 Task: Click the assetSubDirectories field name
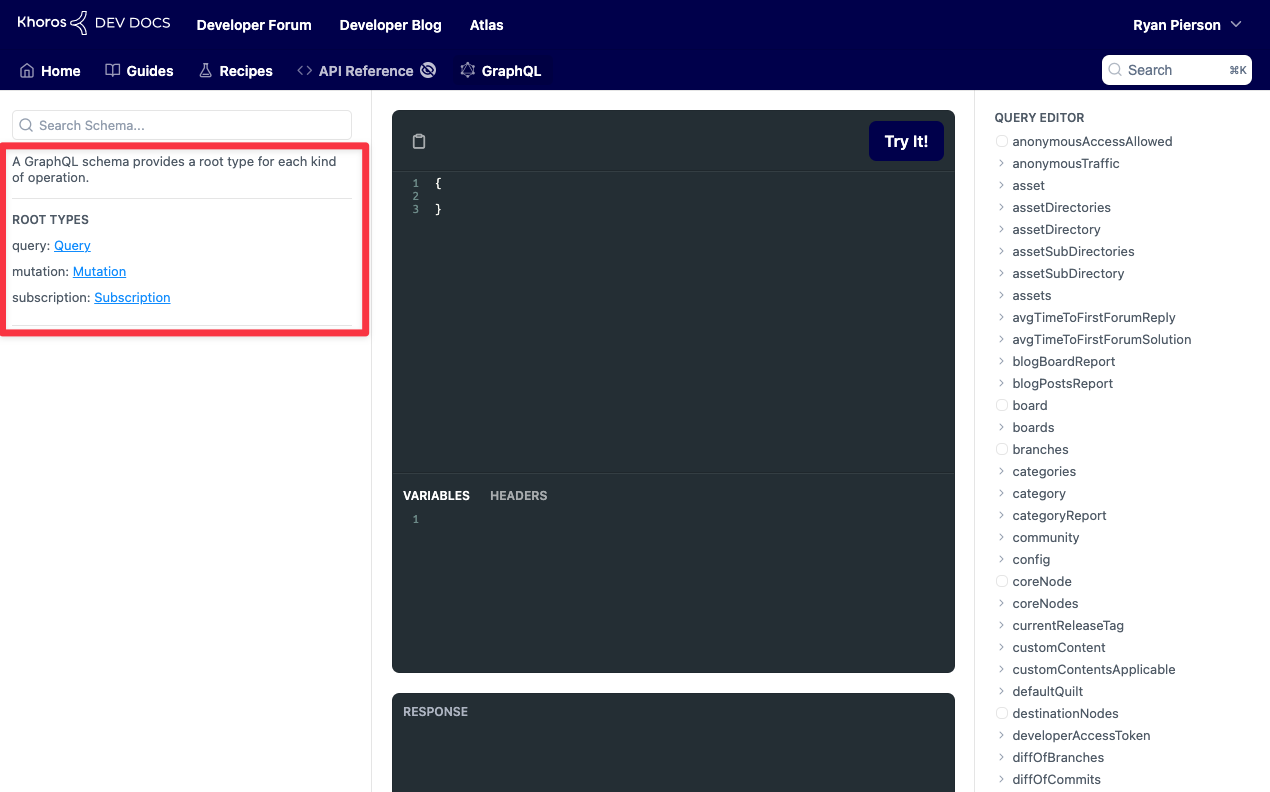[x=1073, y=252]
